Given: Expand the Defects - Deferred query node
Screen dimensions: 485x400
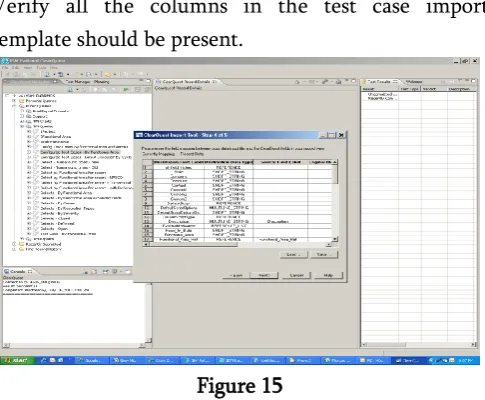Looking at the screenshot, I should (29, 224).
